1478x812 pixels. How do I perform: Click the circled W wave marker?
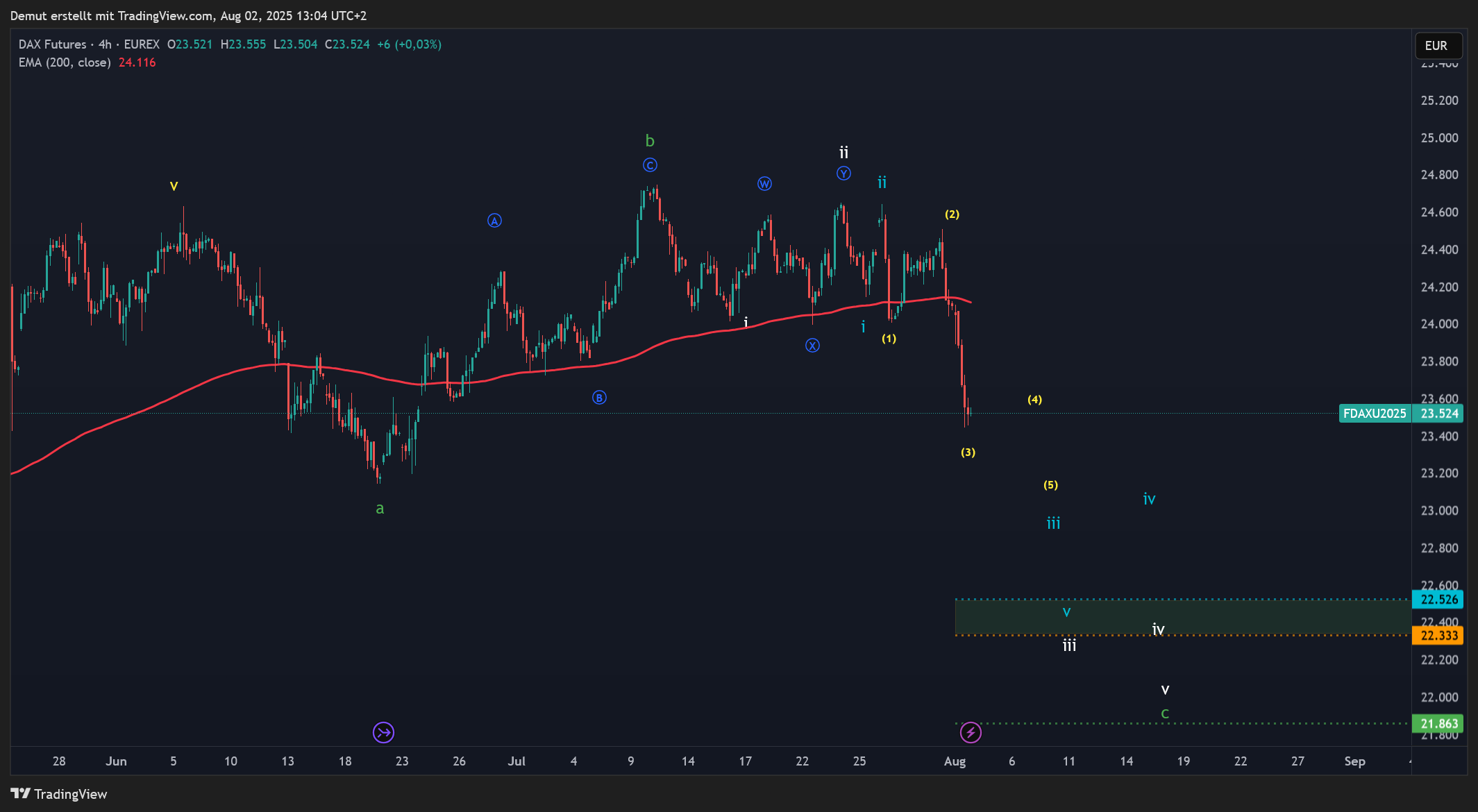764,184
